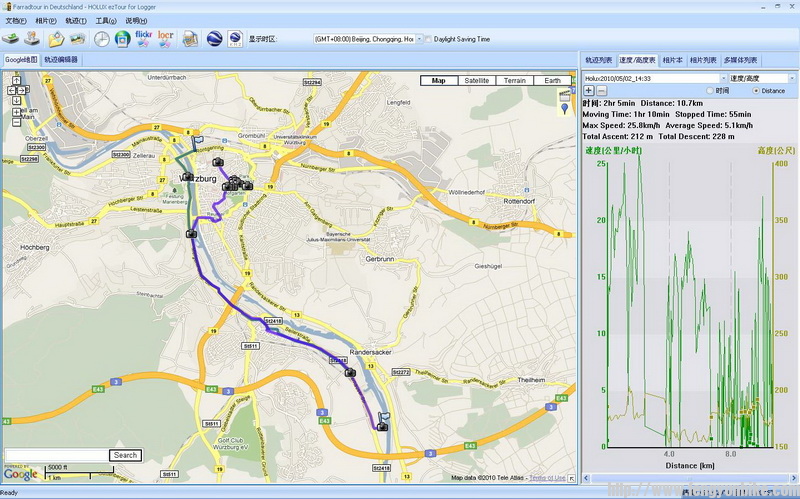Zoom in the map with plus control
Image resolution: width=800 pixels, height=499 pixels.
coord(16,113)
